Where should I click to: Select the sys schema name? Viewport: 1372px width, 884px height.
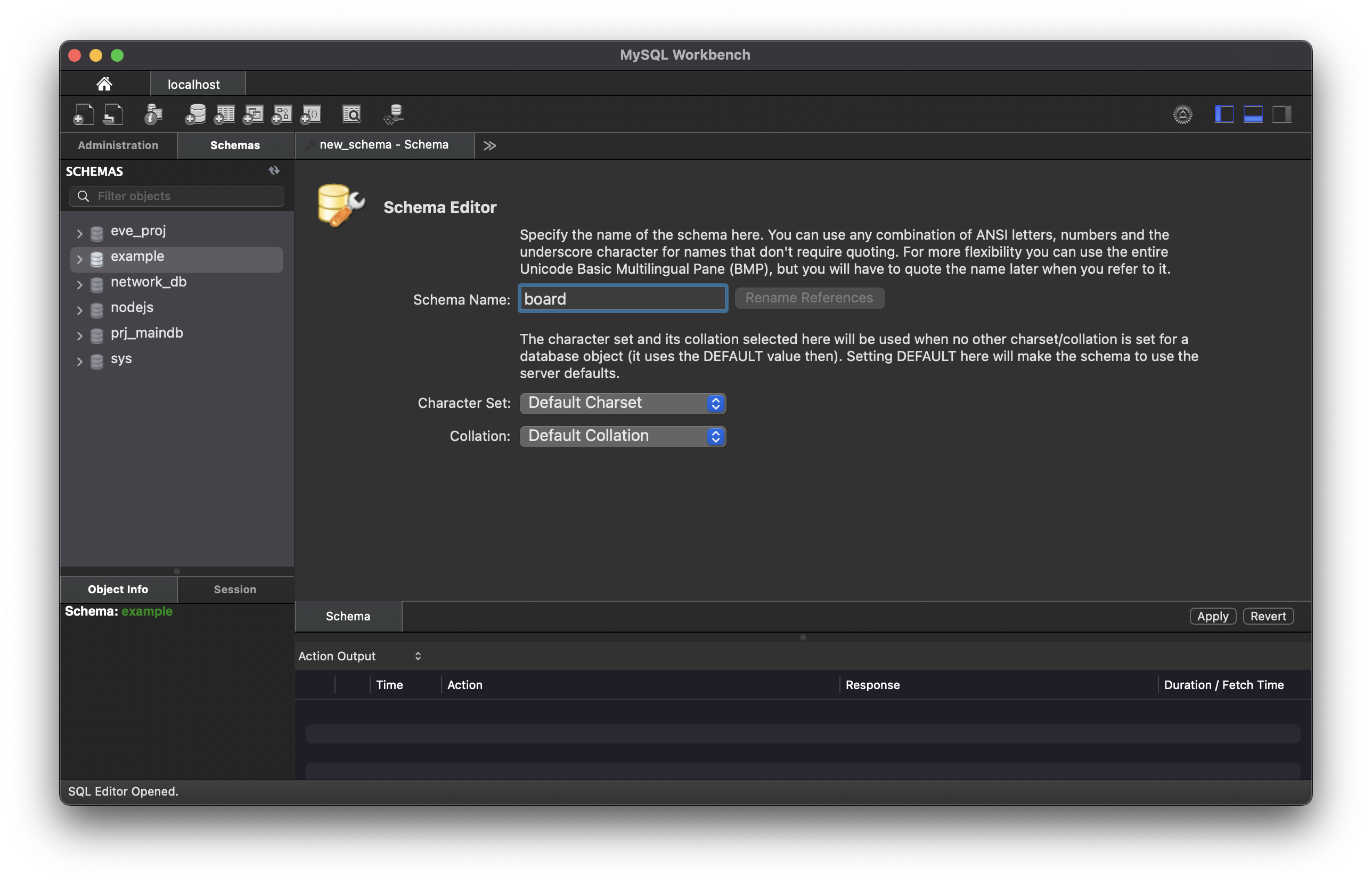121,359
